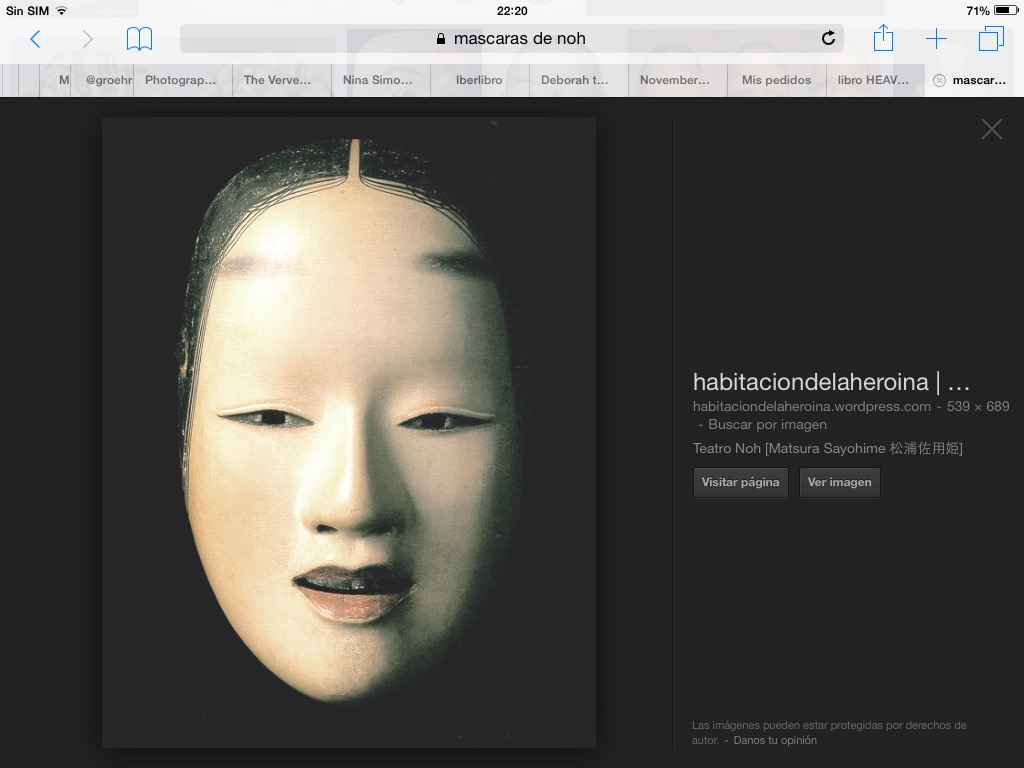Click the Danos tu opinión link

tap(775, 740)
